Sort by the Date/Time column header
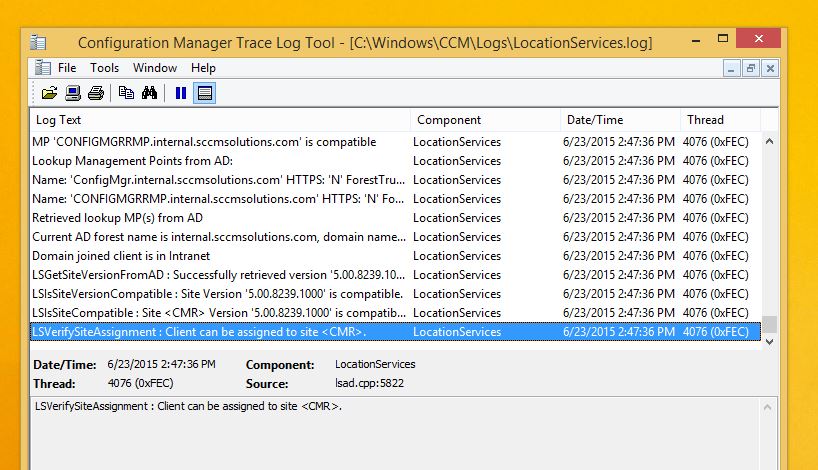 [619, 120]
